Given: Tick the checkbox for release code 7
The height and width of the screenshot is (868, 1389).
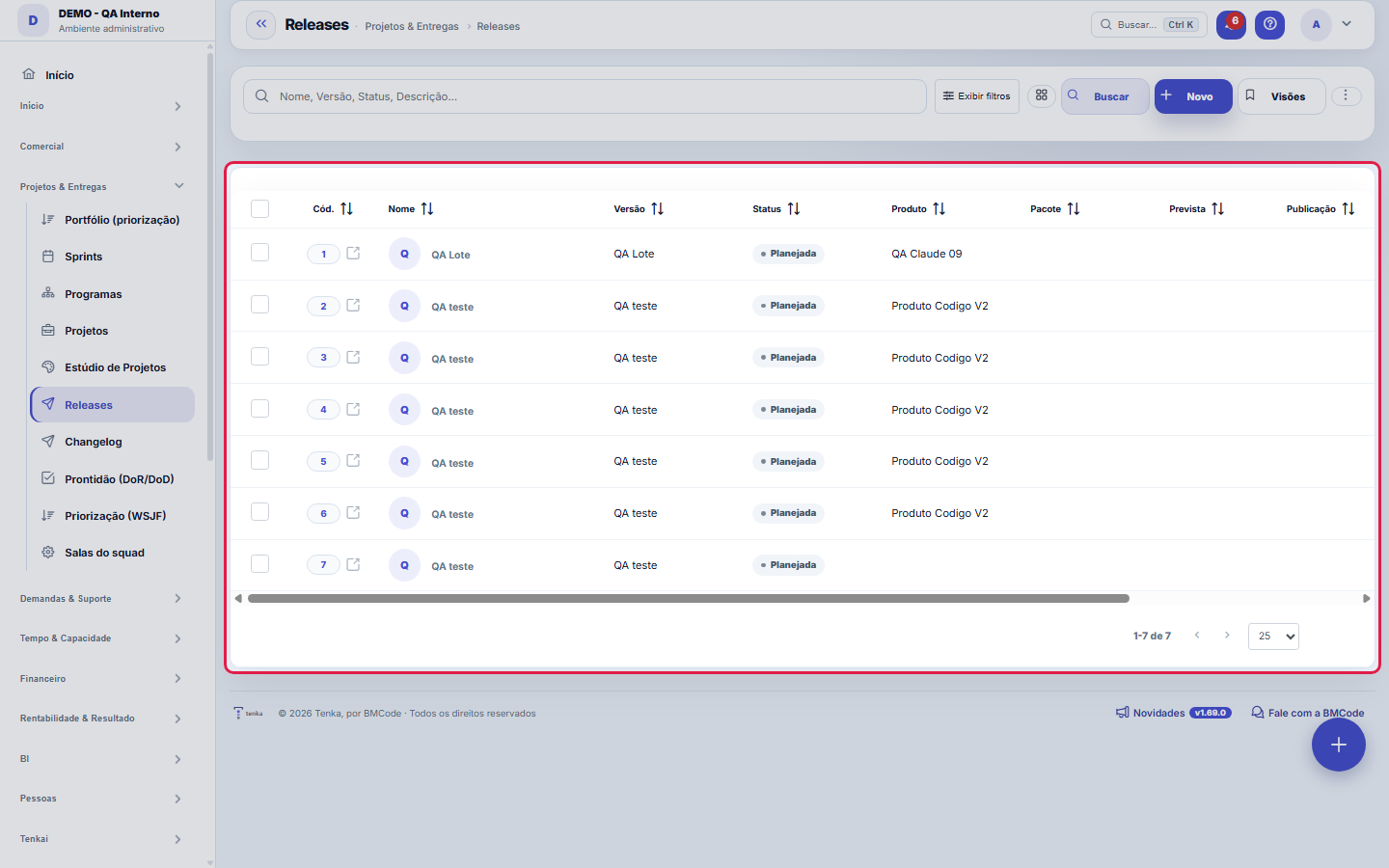Looking at the screenshot, I should point(259,564).
